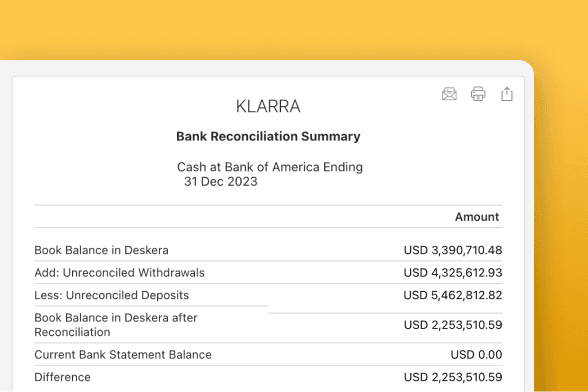Click the KLARRA company title
This screenshot has height=392, width=588.
[x=268, y=106]
